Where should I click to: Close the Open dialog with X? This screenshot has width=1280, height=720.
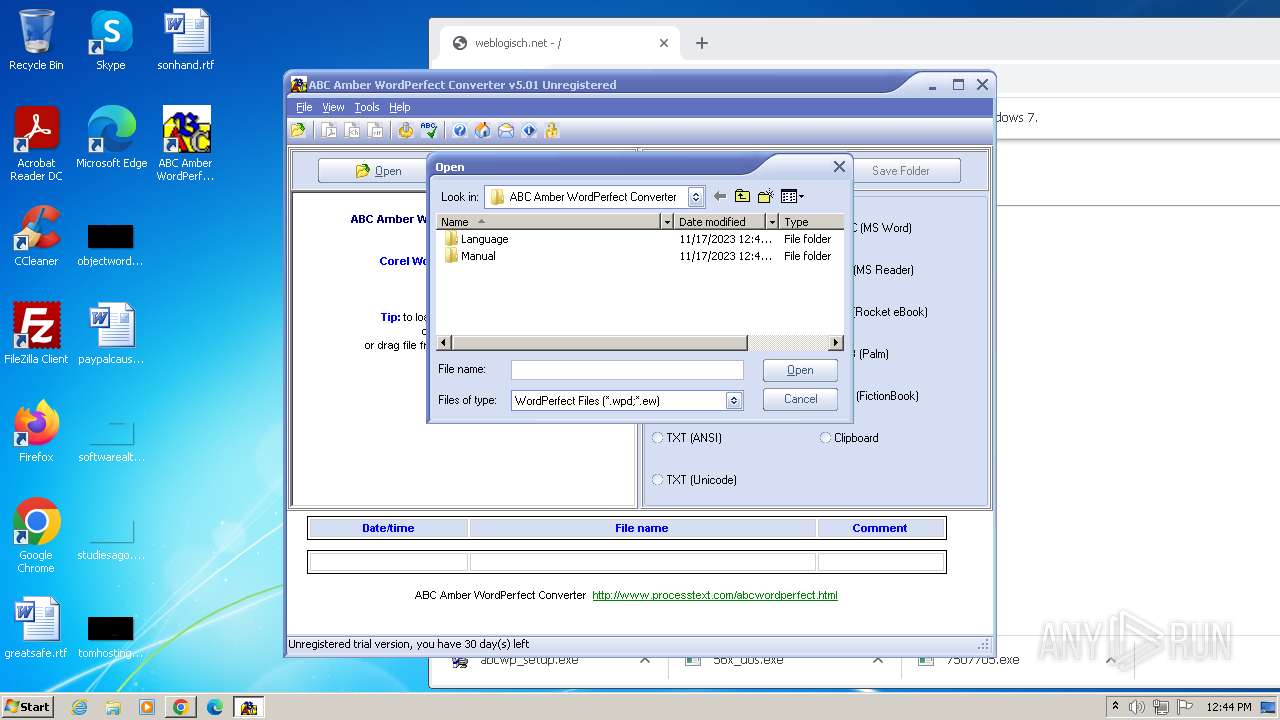839,167
